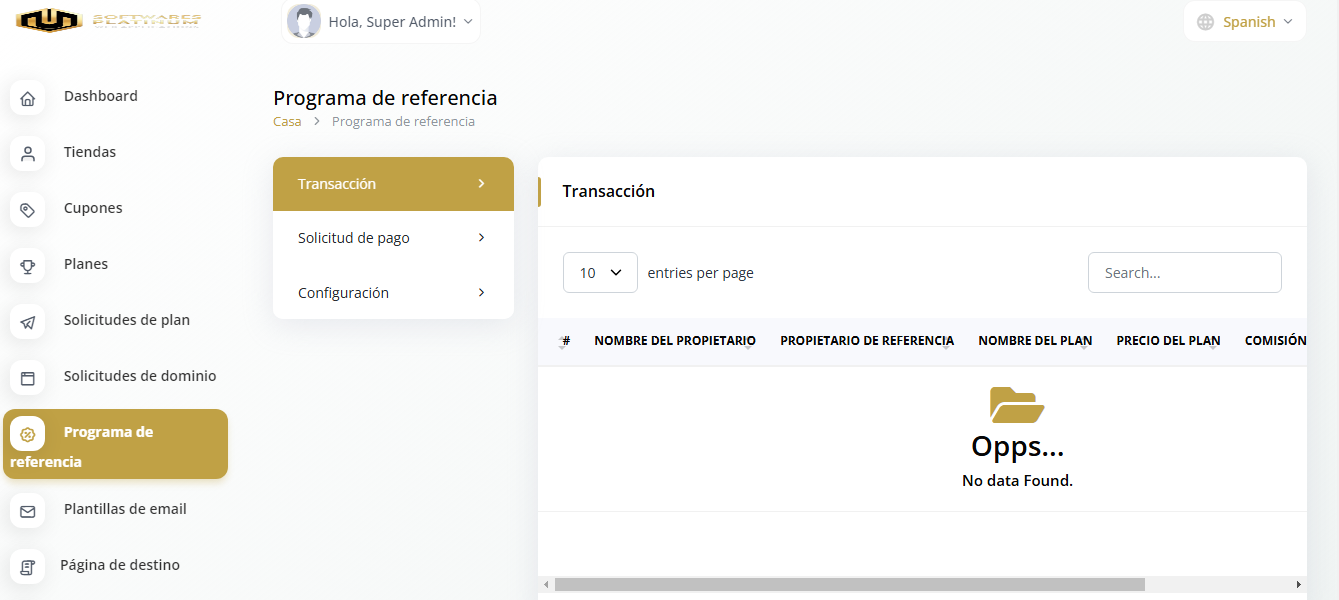Image resolution: width=1339 pixels, height=600 pixels.
Task: Open Programa de referencia in sidebar
Action: point(115,445)
